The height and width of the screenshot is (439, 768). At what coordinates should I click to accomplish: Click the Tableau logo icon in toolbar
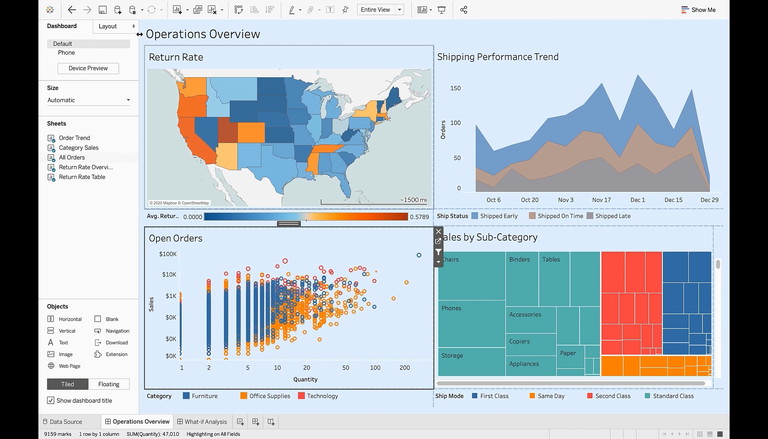click(51, 10)
